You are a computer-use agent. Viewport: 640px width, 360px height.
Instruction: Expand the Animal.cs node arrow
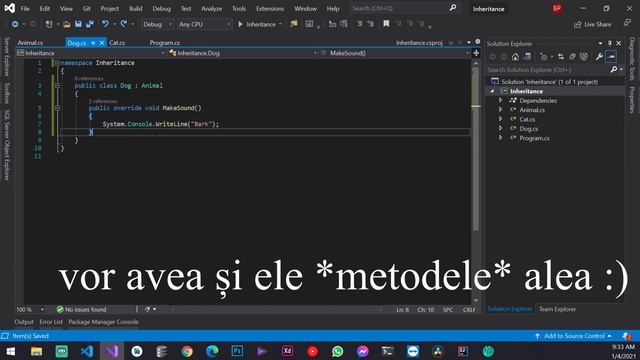point(500,110)
